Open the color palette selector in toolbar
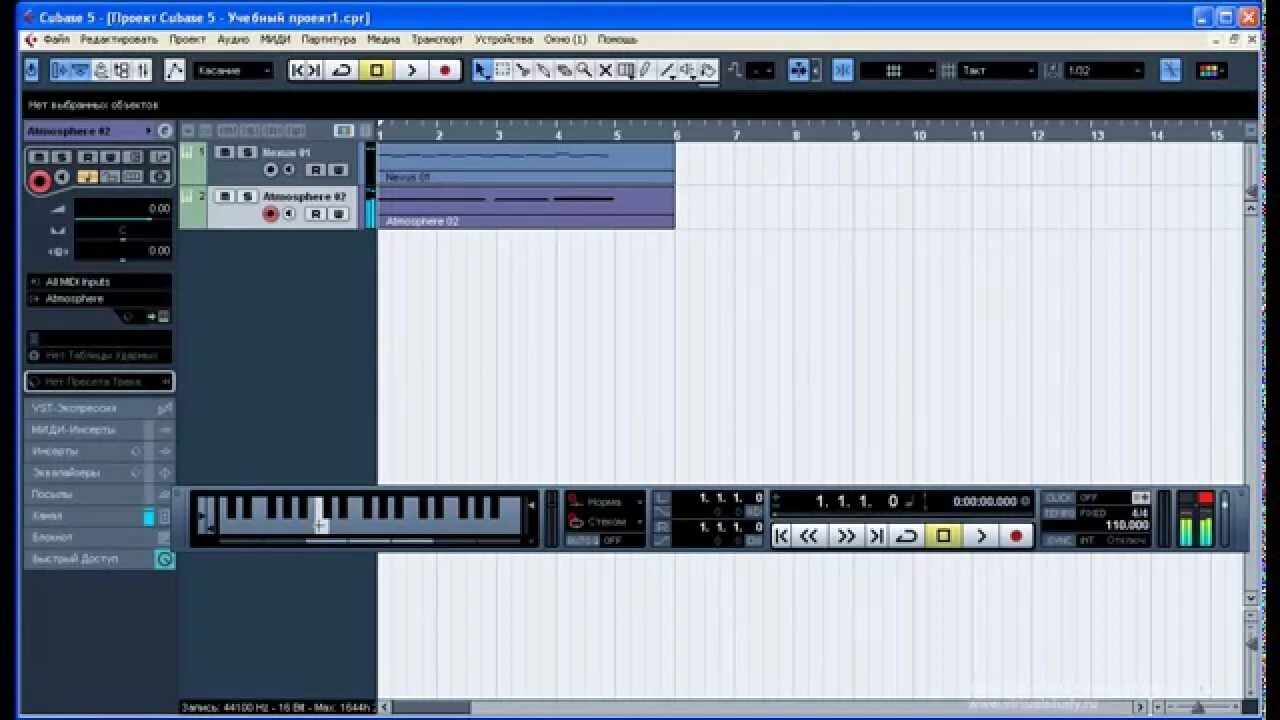This screenshot has width=1280, height=720. point(1211,70)
